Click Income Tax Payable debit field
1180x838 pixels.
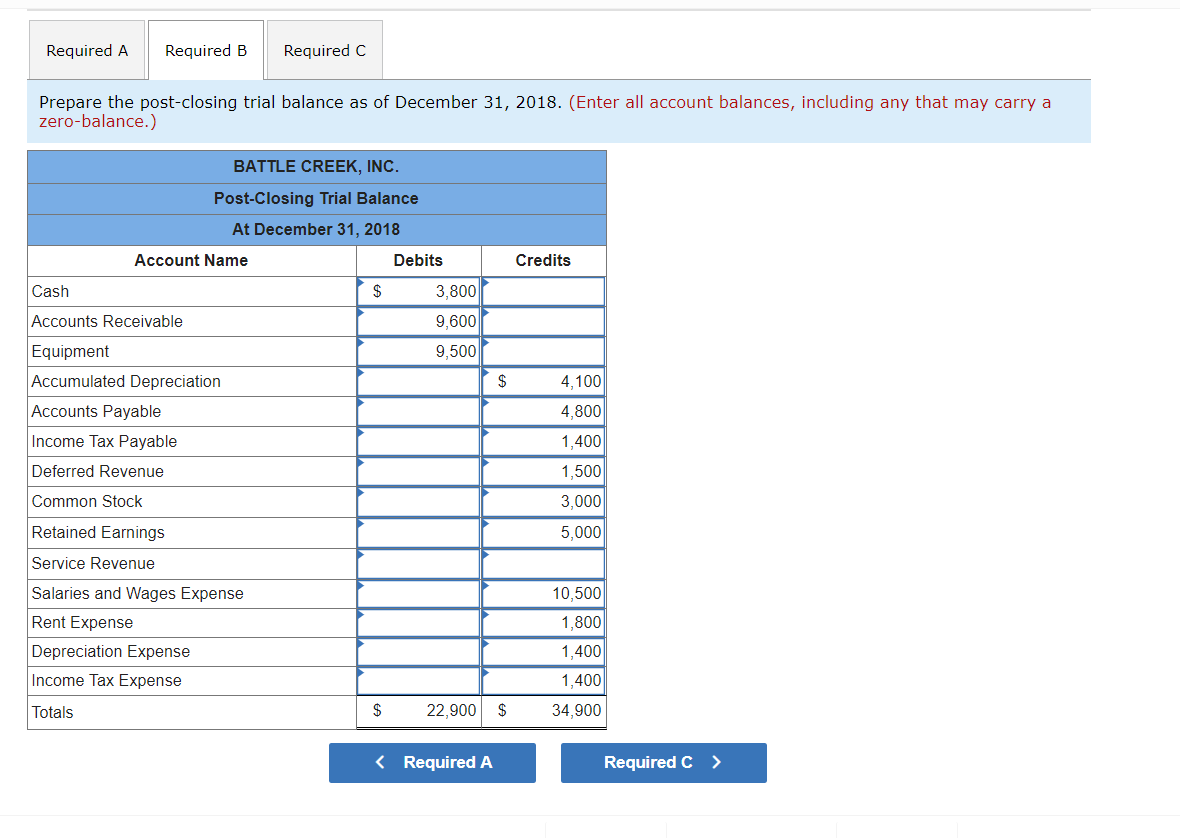418,442
